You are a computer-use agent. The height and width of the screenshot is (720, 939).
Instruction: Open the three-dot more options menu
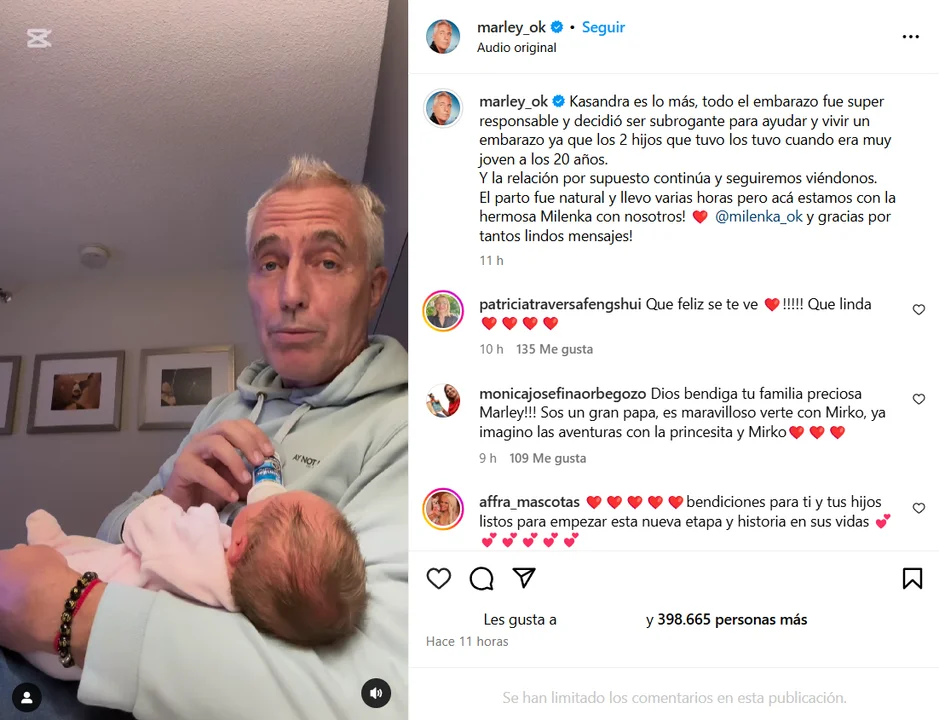click(x=910, y=37)
